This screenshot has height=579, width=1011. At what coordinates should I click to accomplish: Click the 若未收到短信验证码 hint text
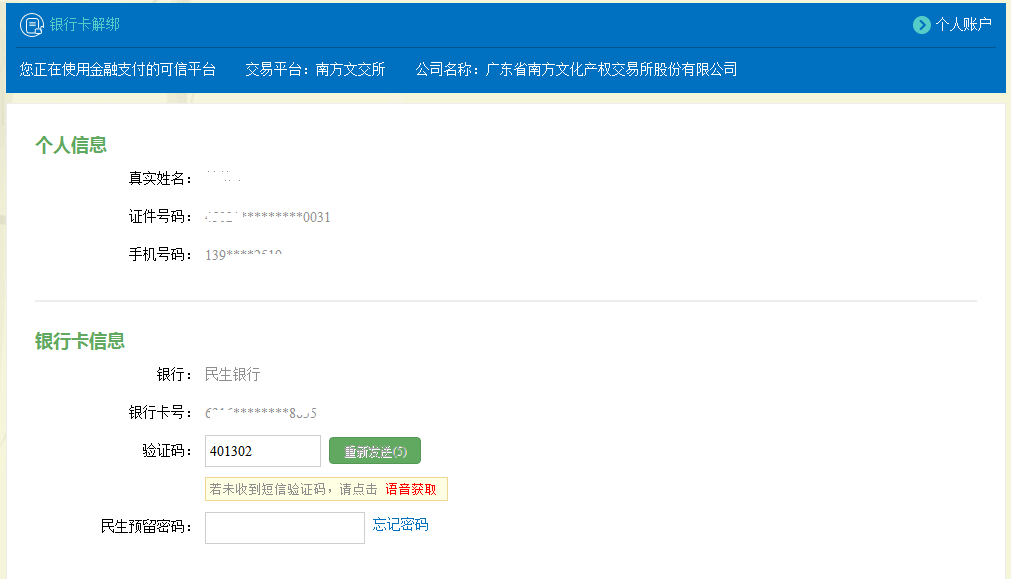tap(293, 489)
